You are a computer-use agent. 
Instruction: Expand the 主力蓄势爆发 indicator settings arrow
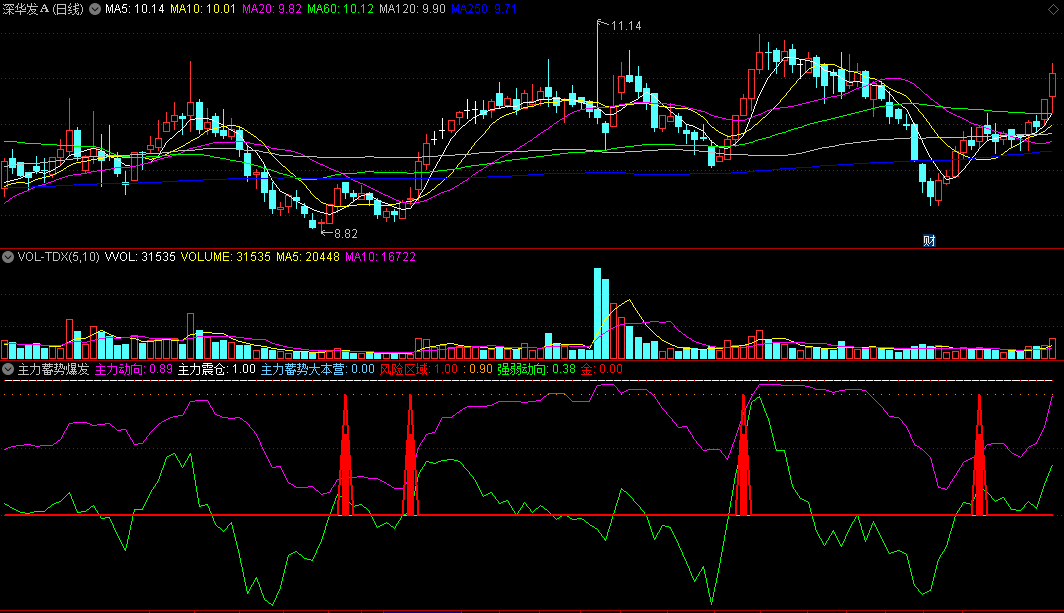(x=7, y=369)
